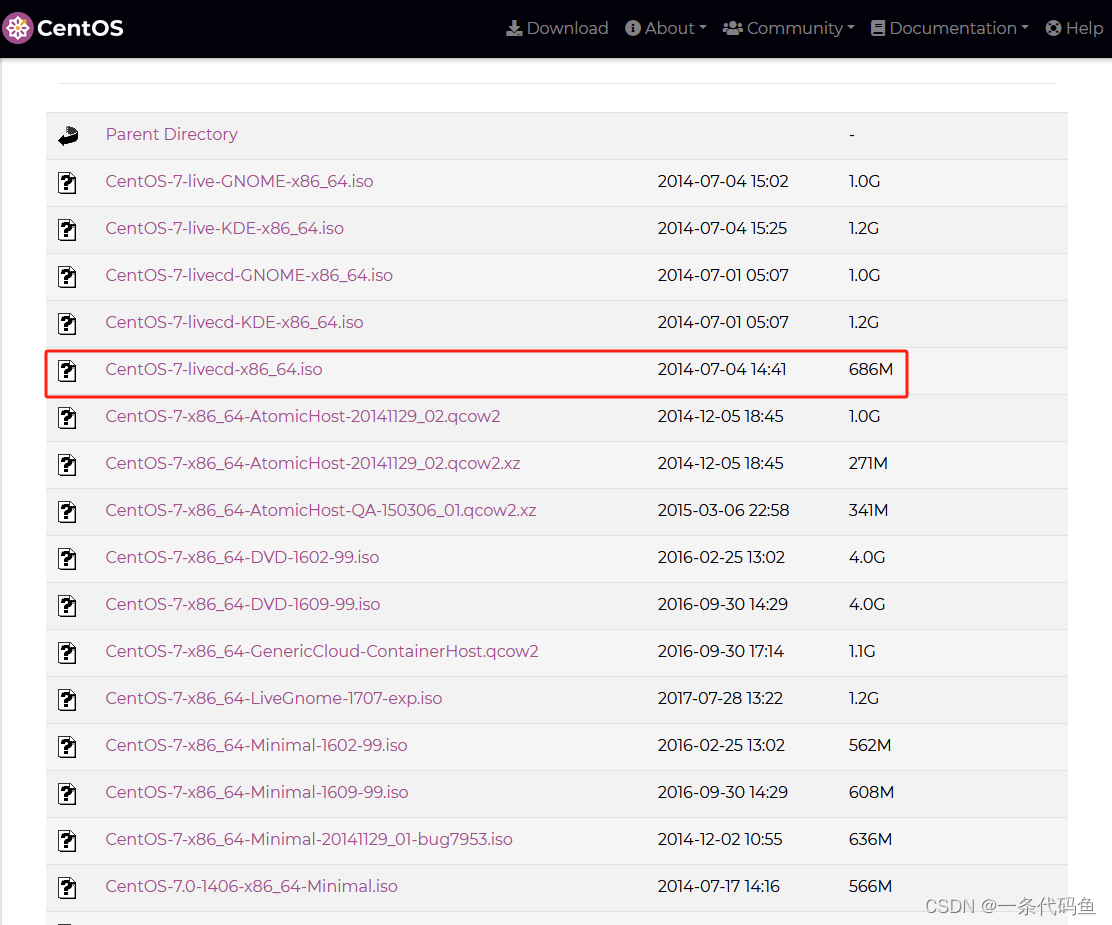The width and height of the screenshot is (1112, 925).
Task: Click file icon beside Minimal-1609-99.iso
Action: 67,794
